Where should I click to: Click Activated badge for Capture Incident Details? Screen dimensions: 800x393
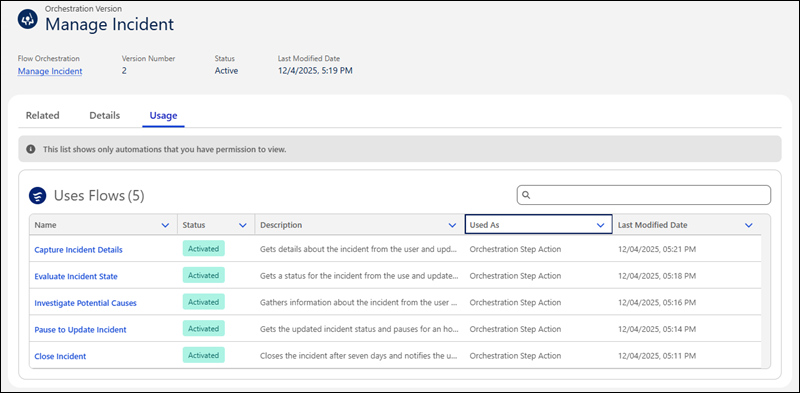tap(204, 249)
